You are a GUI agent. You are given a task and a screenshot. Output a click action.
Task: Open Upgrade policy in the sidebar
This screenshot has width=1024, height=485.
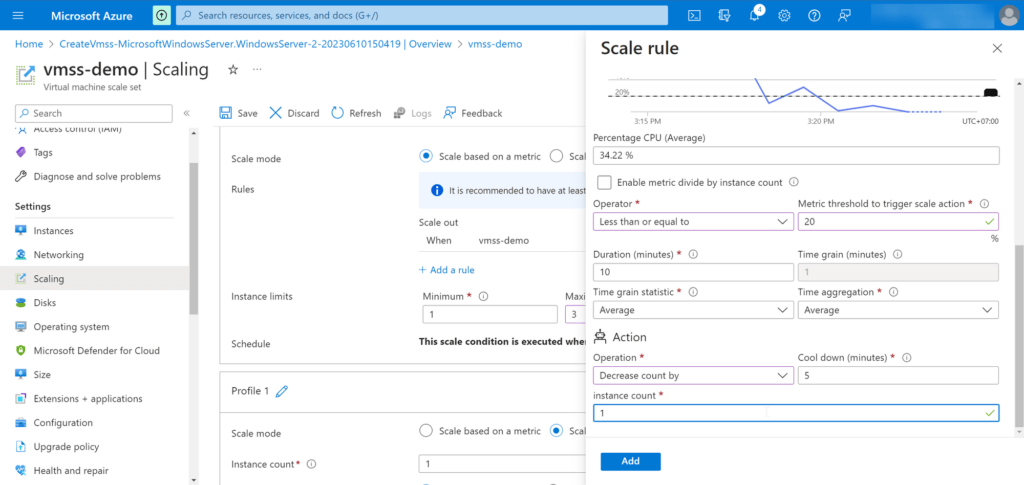click(66, 446)
